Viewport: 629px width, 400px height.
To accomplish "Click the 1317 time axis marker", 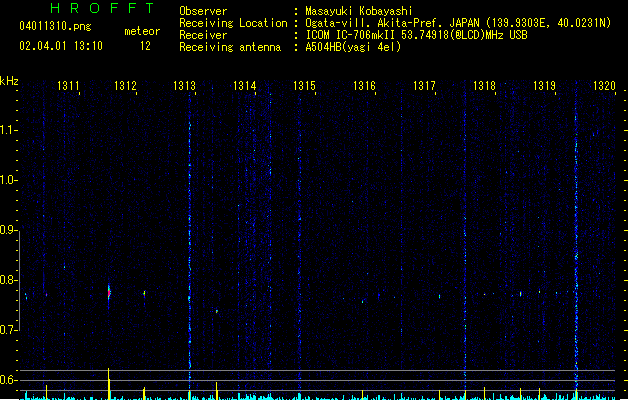I will point(424,85).
